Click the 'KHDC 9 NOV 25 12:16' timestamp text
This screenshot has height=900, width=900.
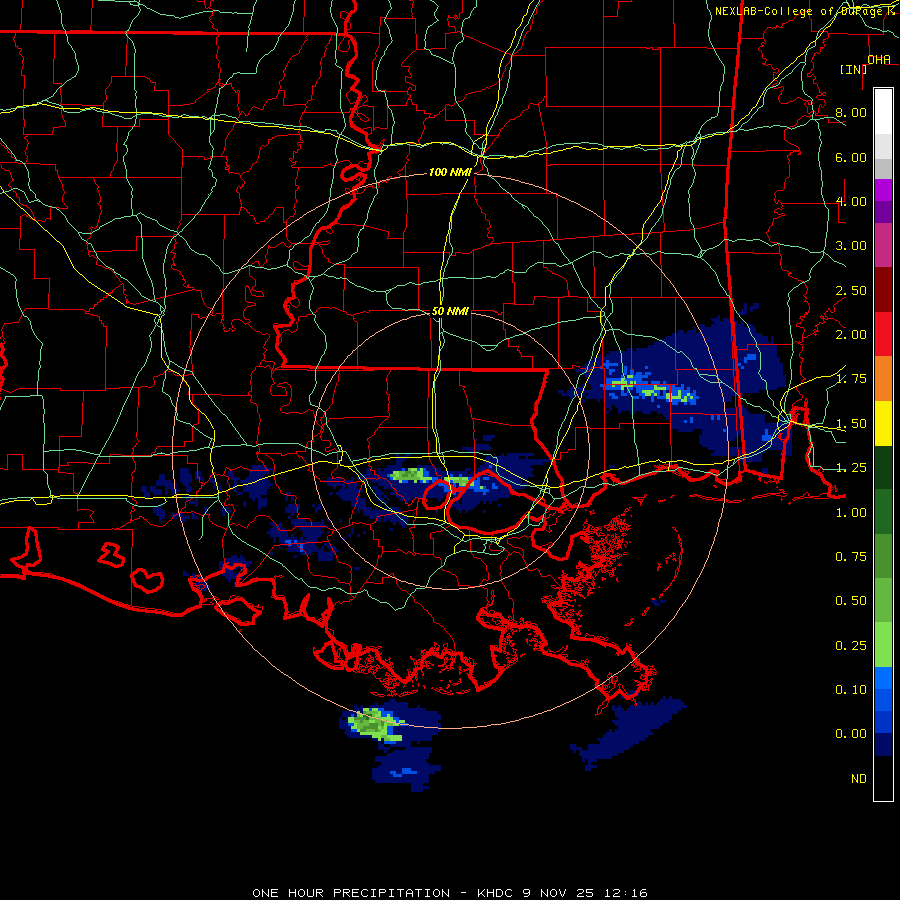[x=562, y=893]
